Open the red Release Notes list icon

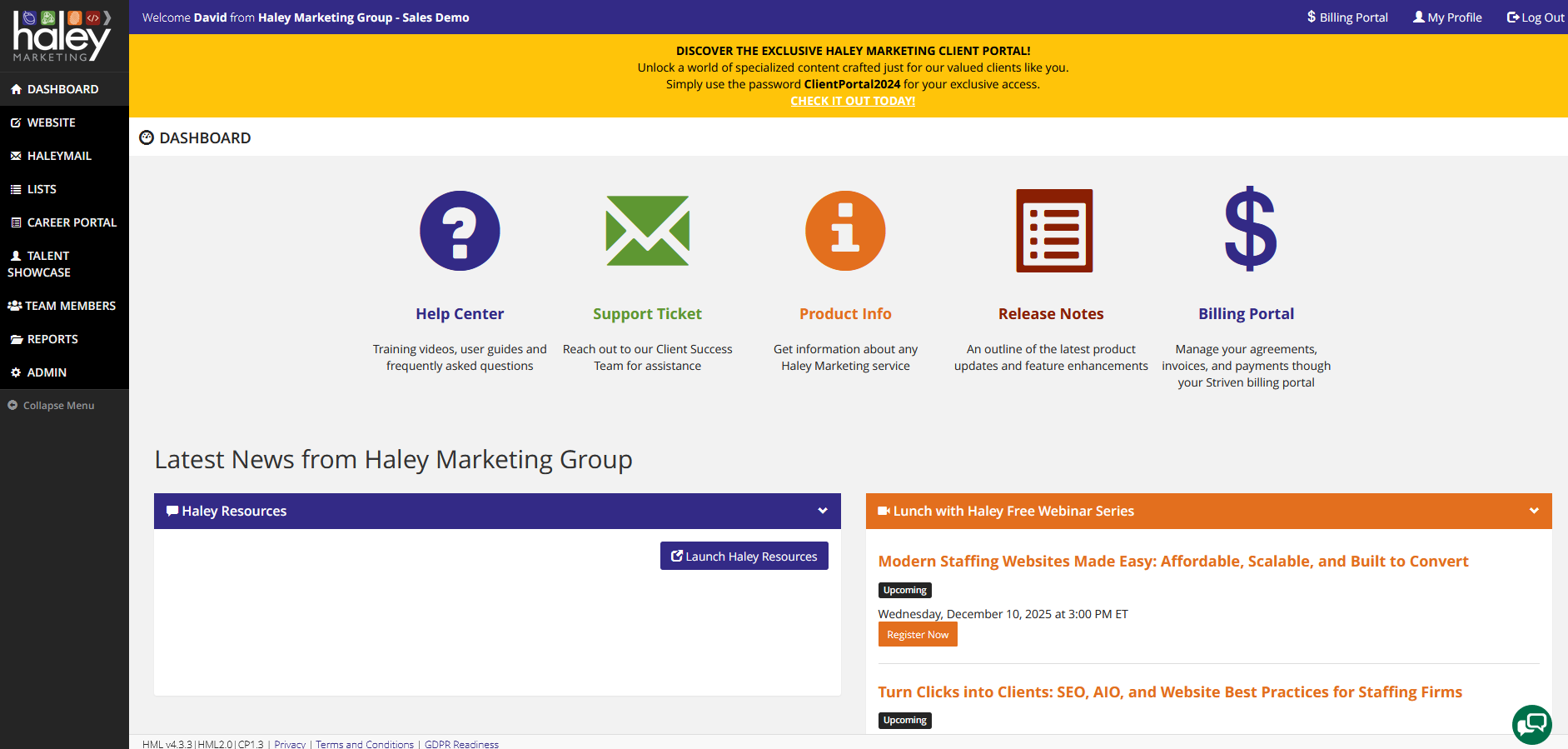(x=1053, y=231)
